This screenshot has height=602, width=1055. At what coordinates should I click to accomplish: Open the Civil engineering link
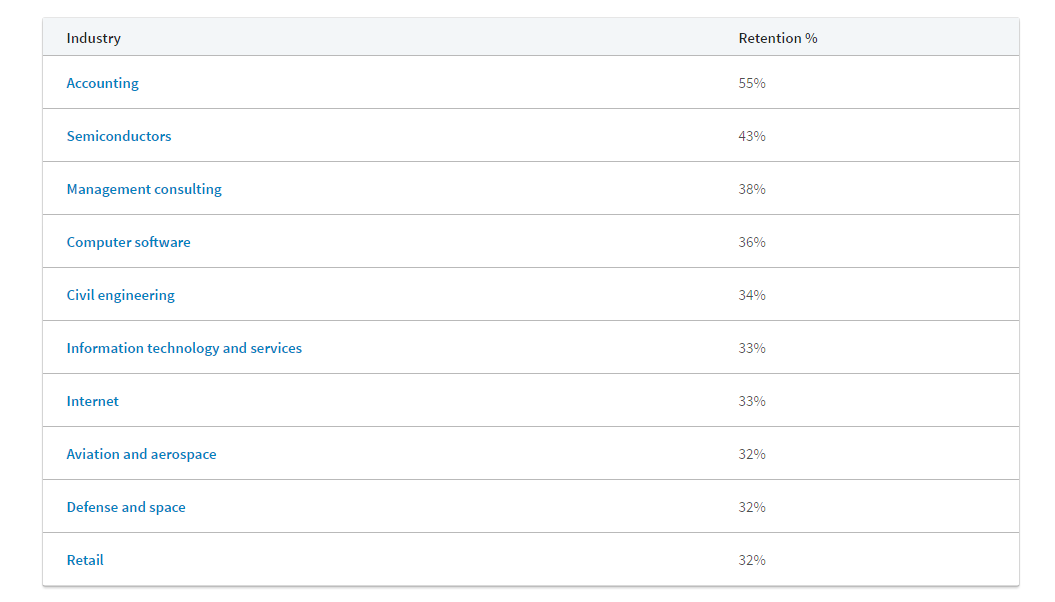[120, 294]
